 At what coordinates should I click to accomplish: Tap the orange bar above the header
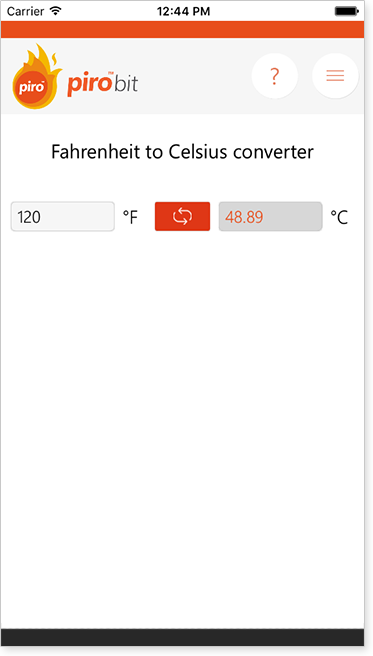pos(182,29)
